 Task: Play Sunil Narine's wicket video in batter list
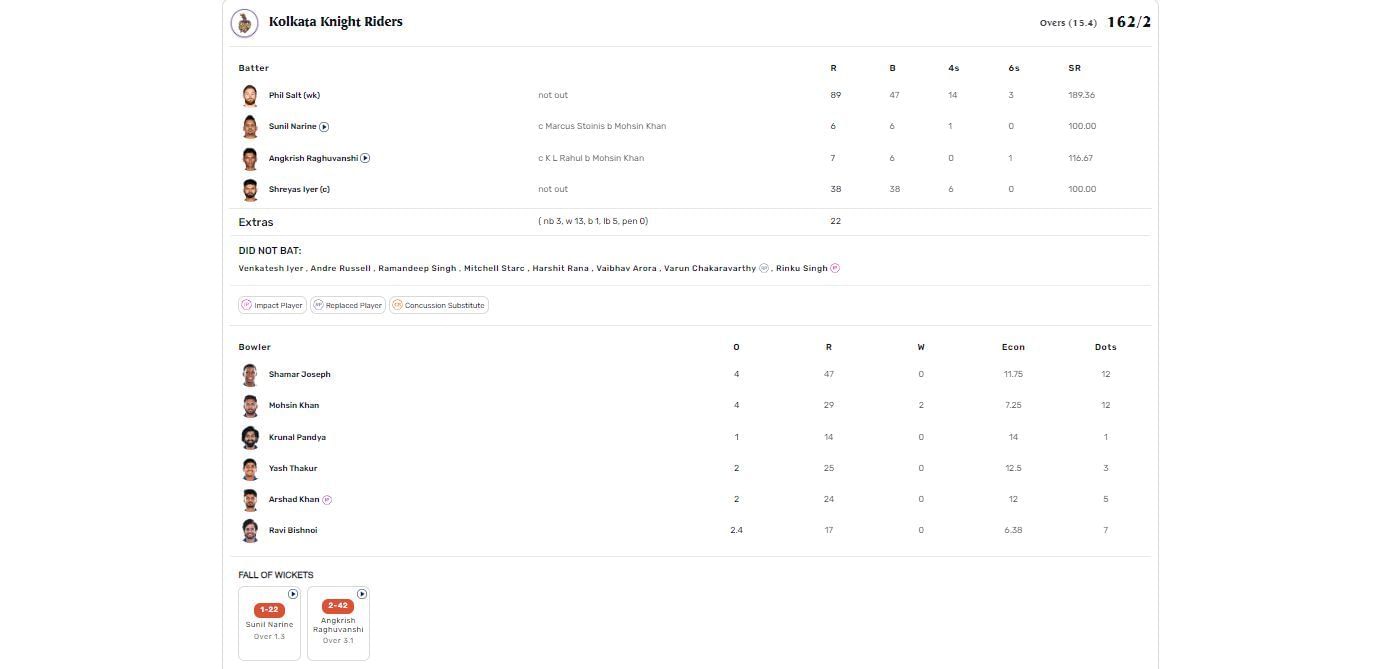click(x=324, y=127)
